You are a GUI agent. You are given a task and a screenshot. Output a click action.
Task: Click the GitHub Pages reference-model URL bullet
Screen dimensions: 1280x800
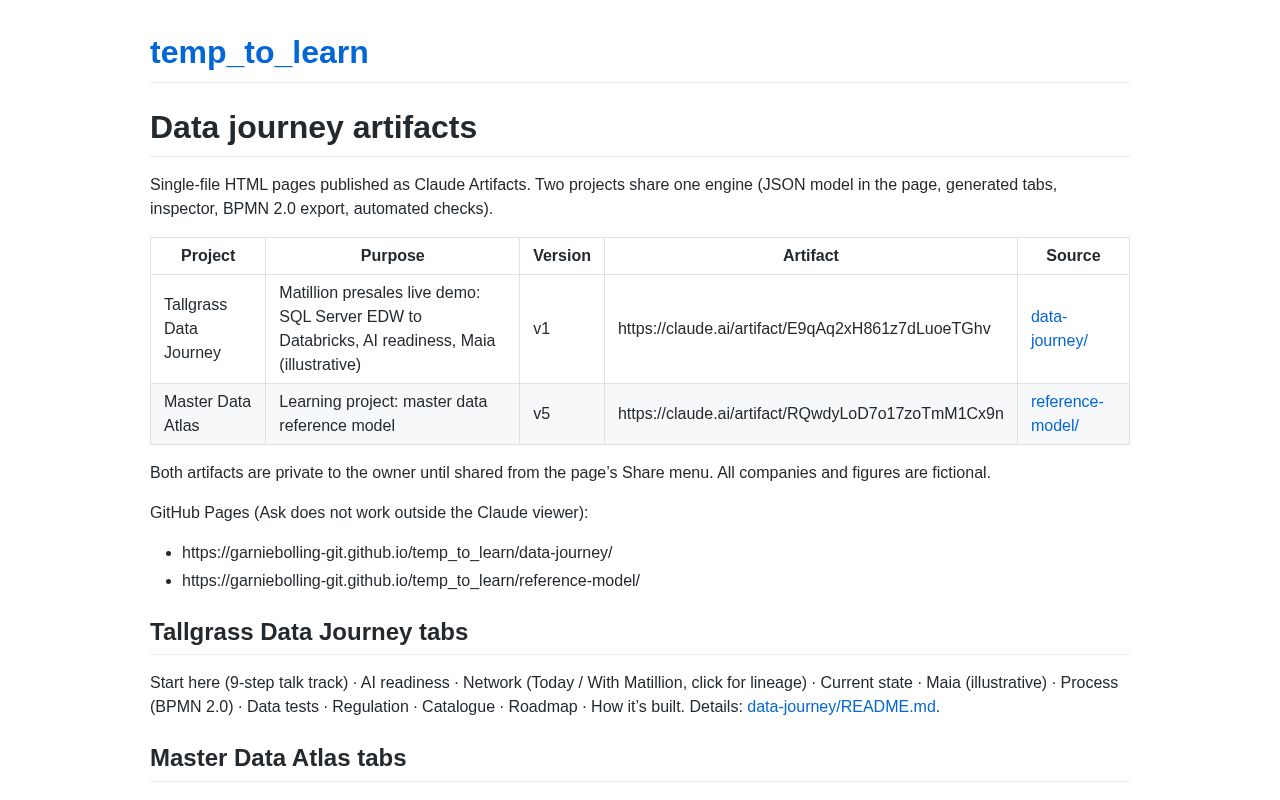click(x=411, y=581)
